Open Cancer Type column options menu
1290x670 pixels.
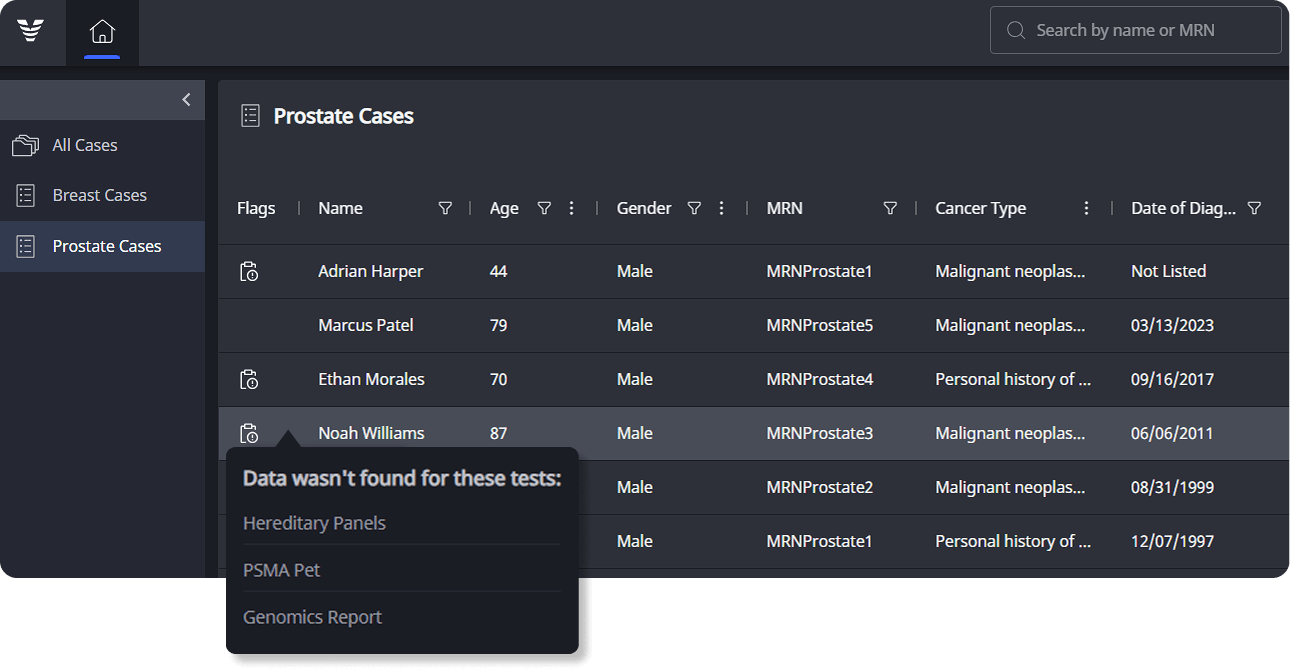point(1086,208)
